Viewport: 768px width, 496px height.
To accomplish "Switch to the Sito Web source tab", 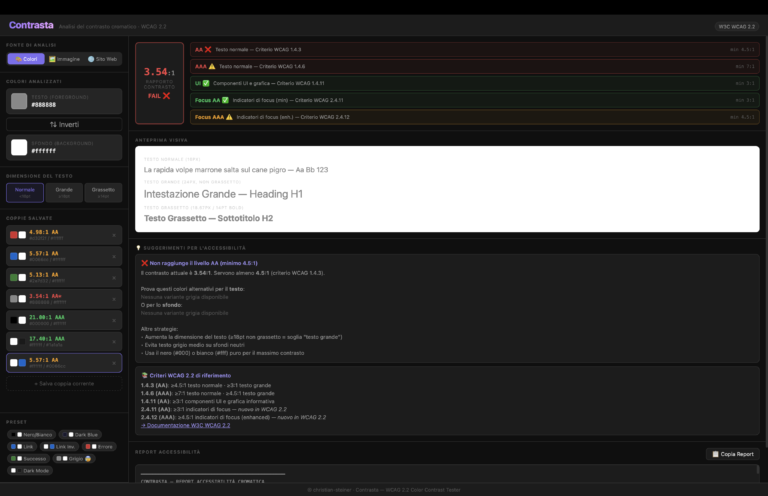I will (x=103, y=59).
